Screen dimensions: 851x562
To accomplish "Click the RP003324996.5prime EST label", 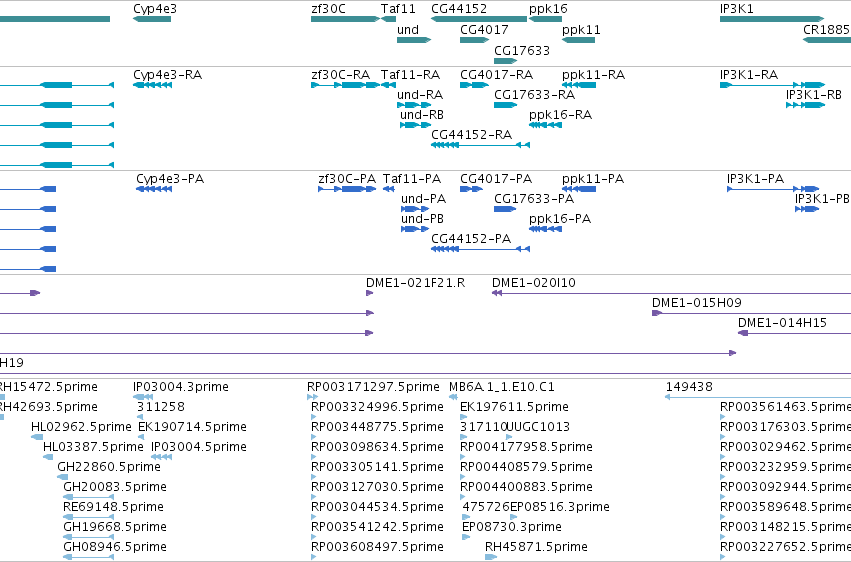I will (377, 407).
